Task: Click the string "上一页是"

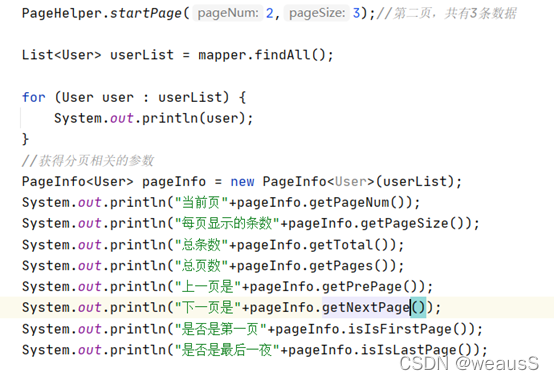Action: (208, 286)
